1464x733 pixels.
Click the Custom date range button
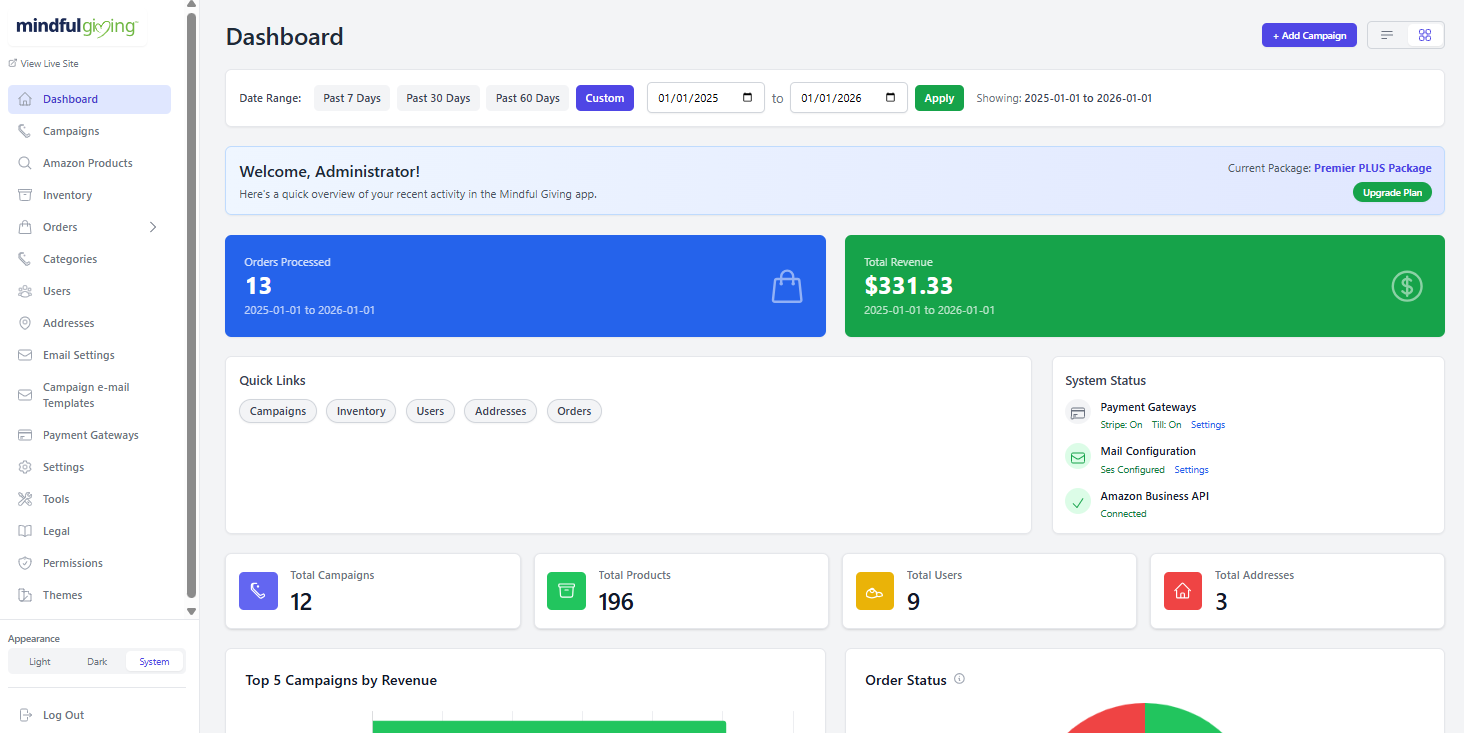(x=604, y=97)
